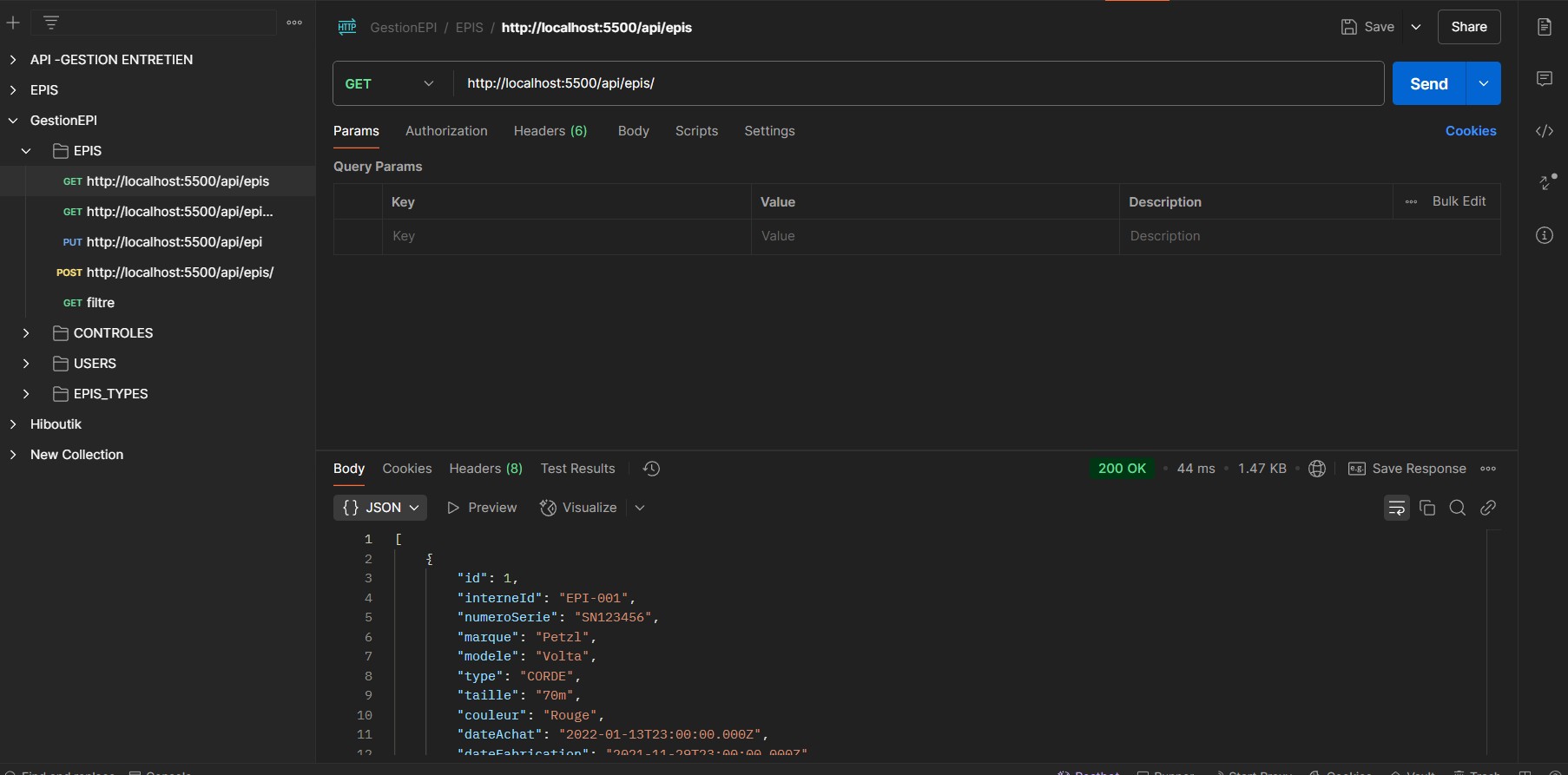Click Bulk Edit for query params
This screenshot has width=1568, height=775.
pos(1459,201)
